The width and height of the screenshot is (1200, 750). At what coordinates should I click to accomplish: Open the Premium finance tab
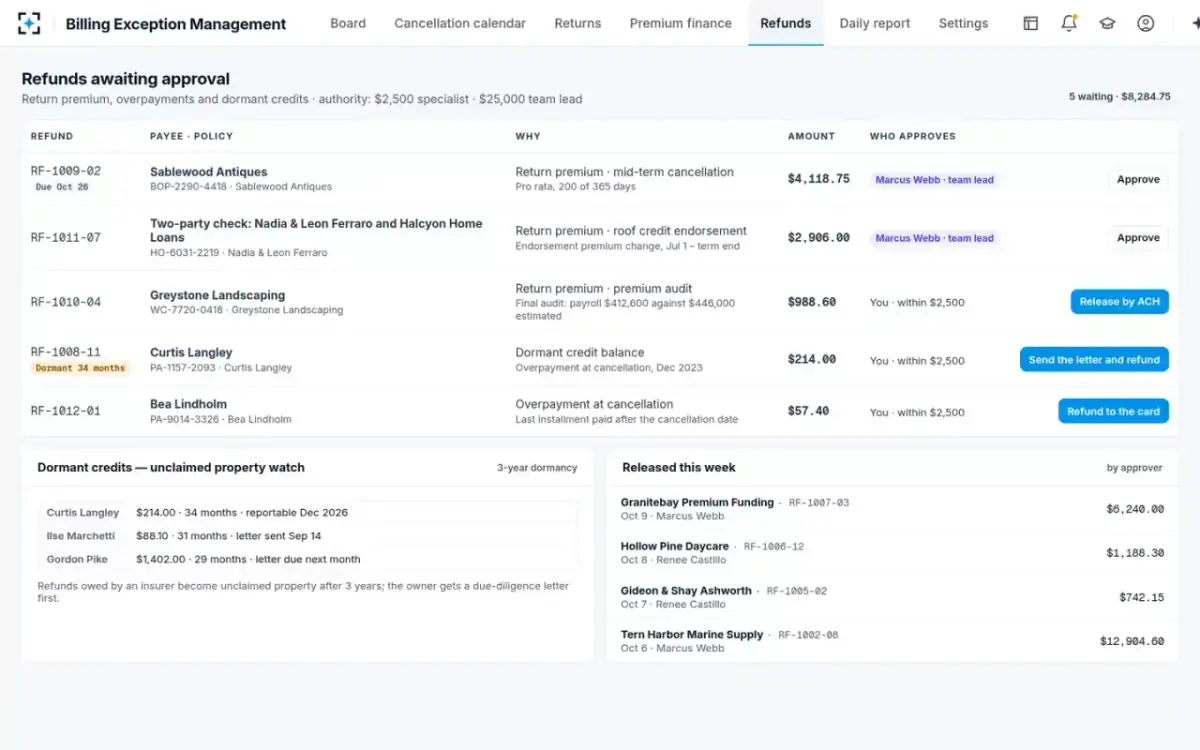pos(681,23)
